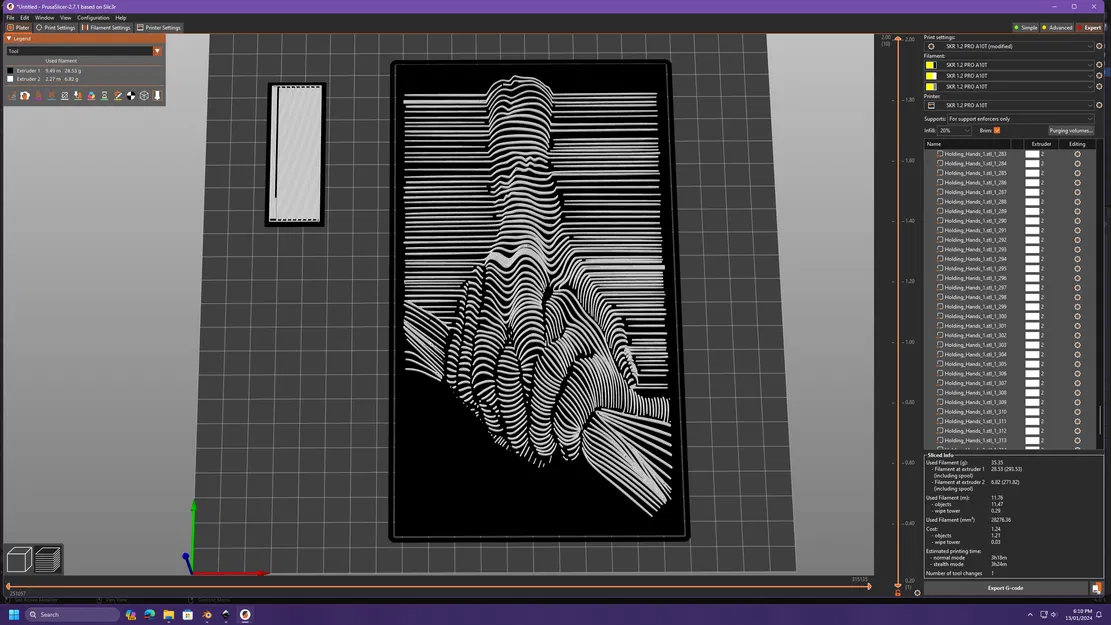Toggle Tool marker arrow icon in legend

[x=157, y=96]
